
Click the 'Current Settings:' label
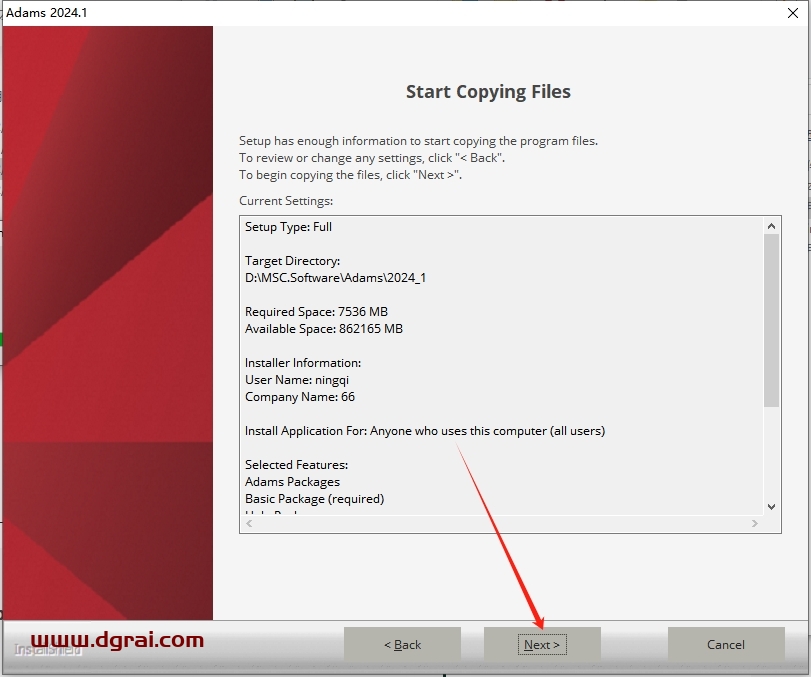[x=286, y=201]
